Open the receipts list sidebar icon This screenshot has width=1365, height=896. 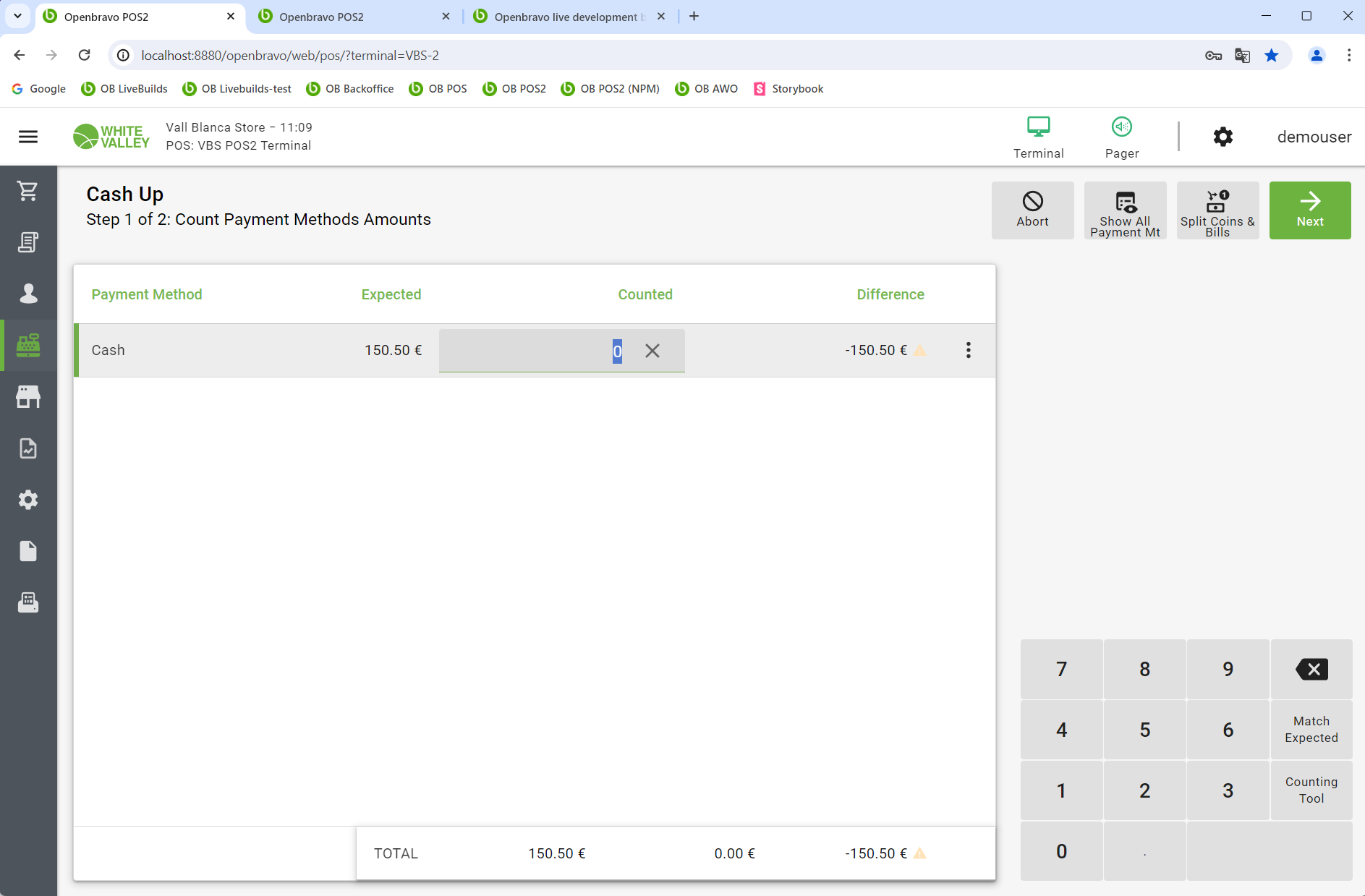pyautogui.click(x=28, y=242)
